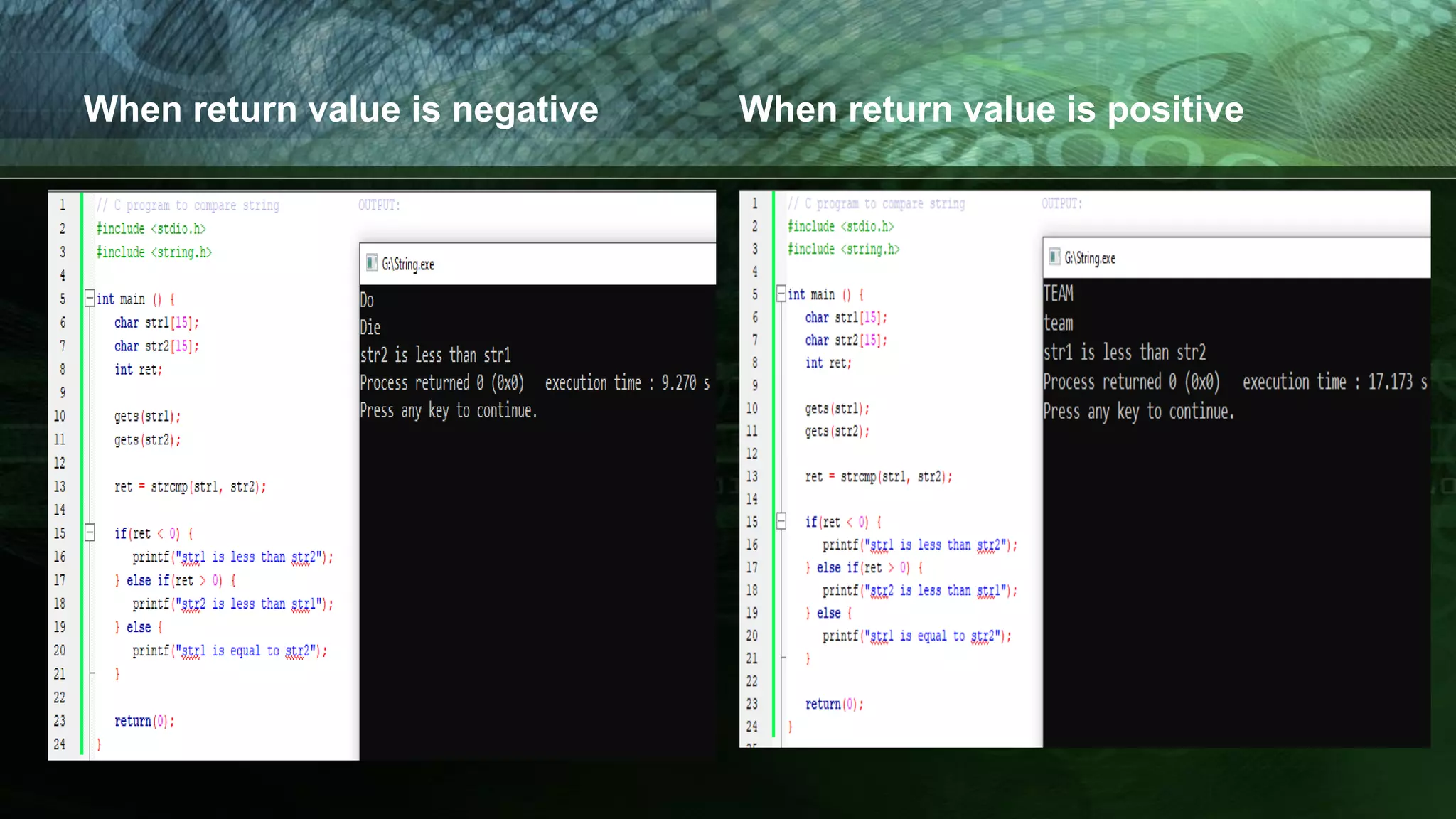Click the 'Die' input line in left console
This screenshot has height=819, width=1456.
[x=370, y=328]
